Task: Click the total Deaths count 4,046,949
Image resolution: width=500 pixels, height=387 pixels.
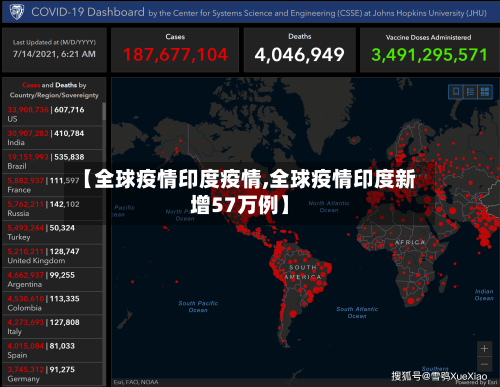Action: pos(299,55)
